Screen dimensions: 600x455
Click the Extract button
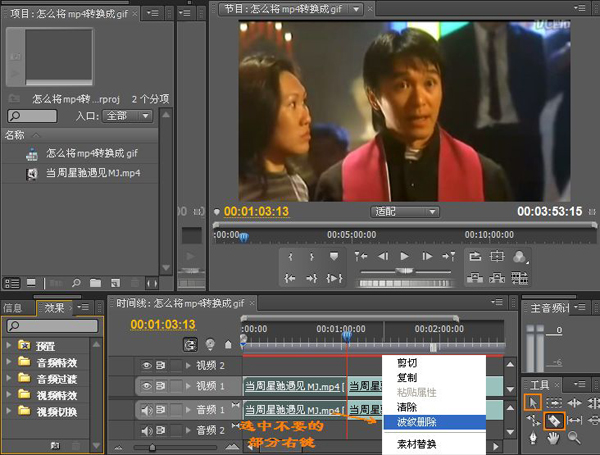[497, 278]
